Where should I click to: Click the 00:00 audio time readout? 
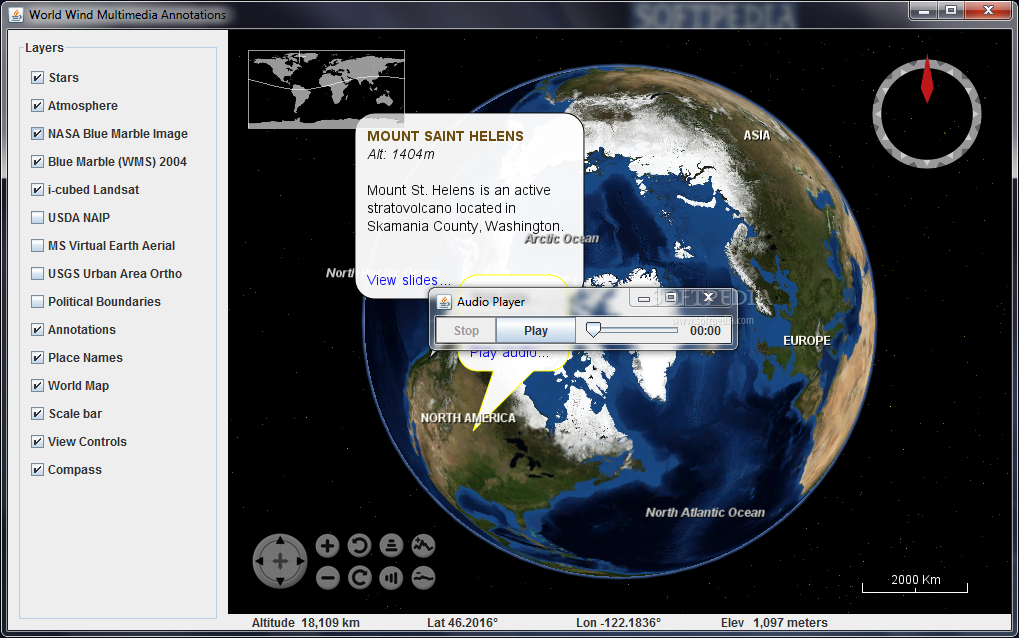click(705, 331)
